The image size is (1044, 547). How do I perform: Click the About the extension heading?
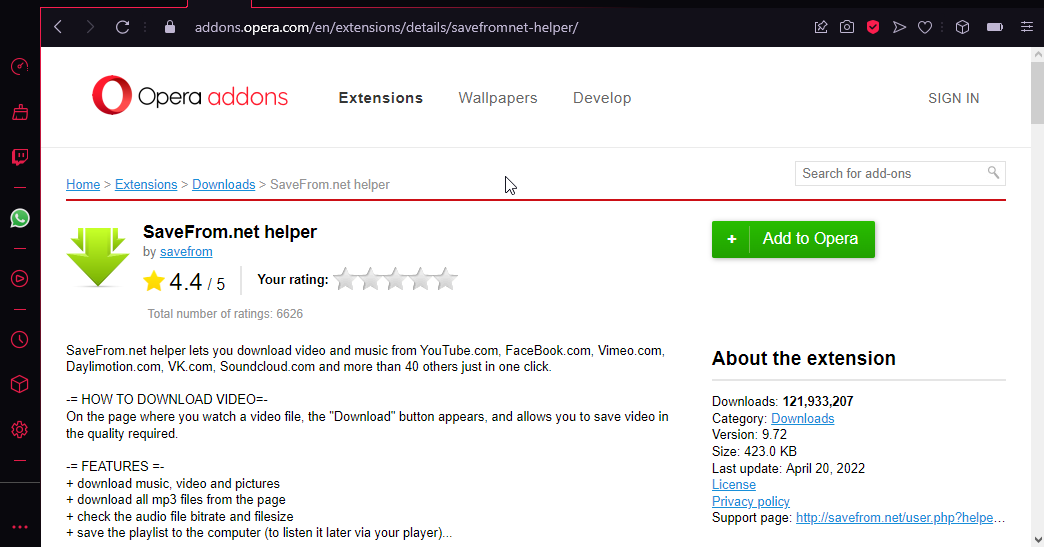(804, 358)
